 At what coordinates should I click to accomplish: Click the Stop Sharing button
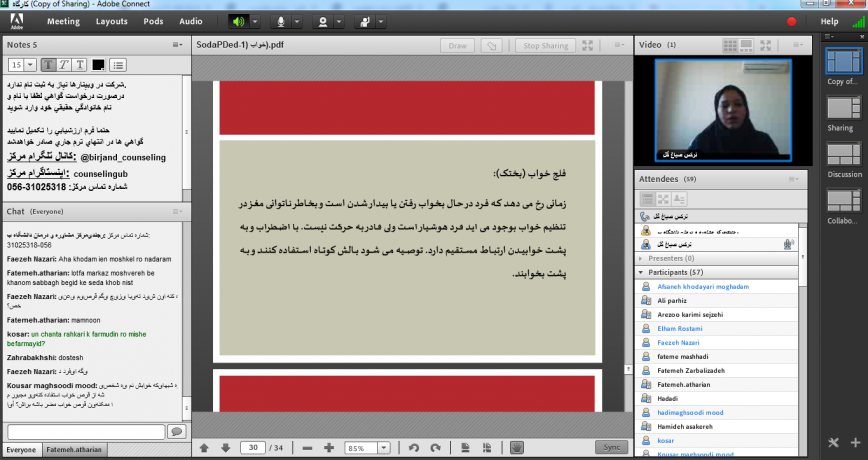pos(546,45)
